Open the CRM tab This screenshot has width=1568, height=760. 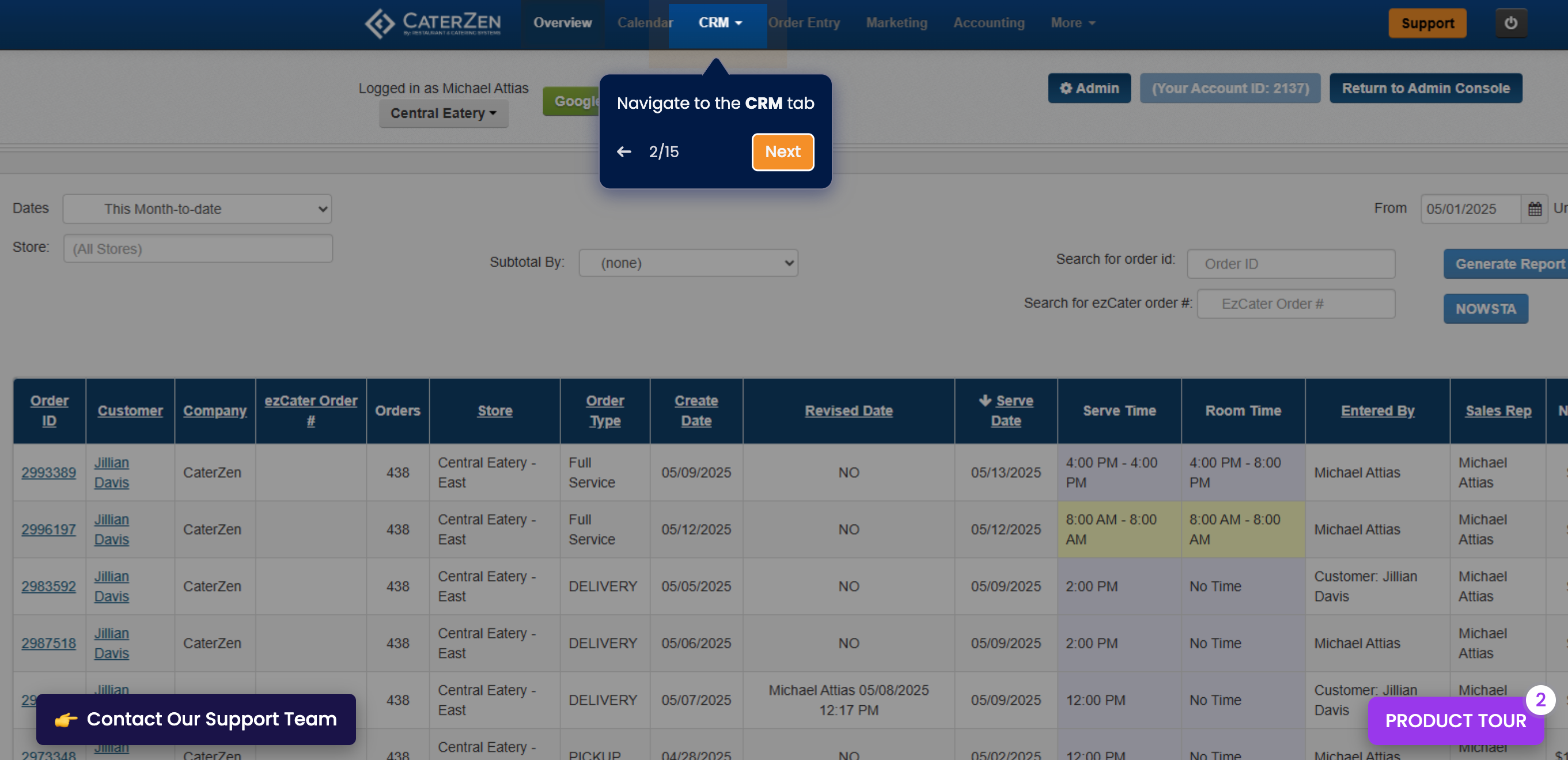coord(719,23)
